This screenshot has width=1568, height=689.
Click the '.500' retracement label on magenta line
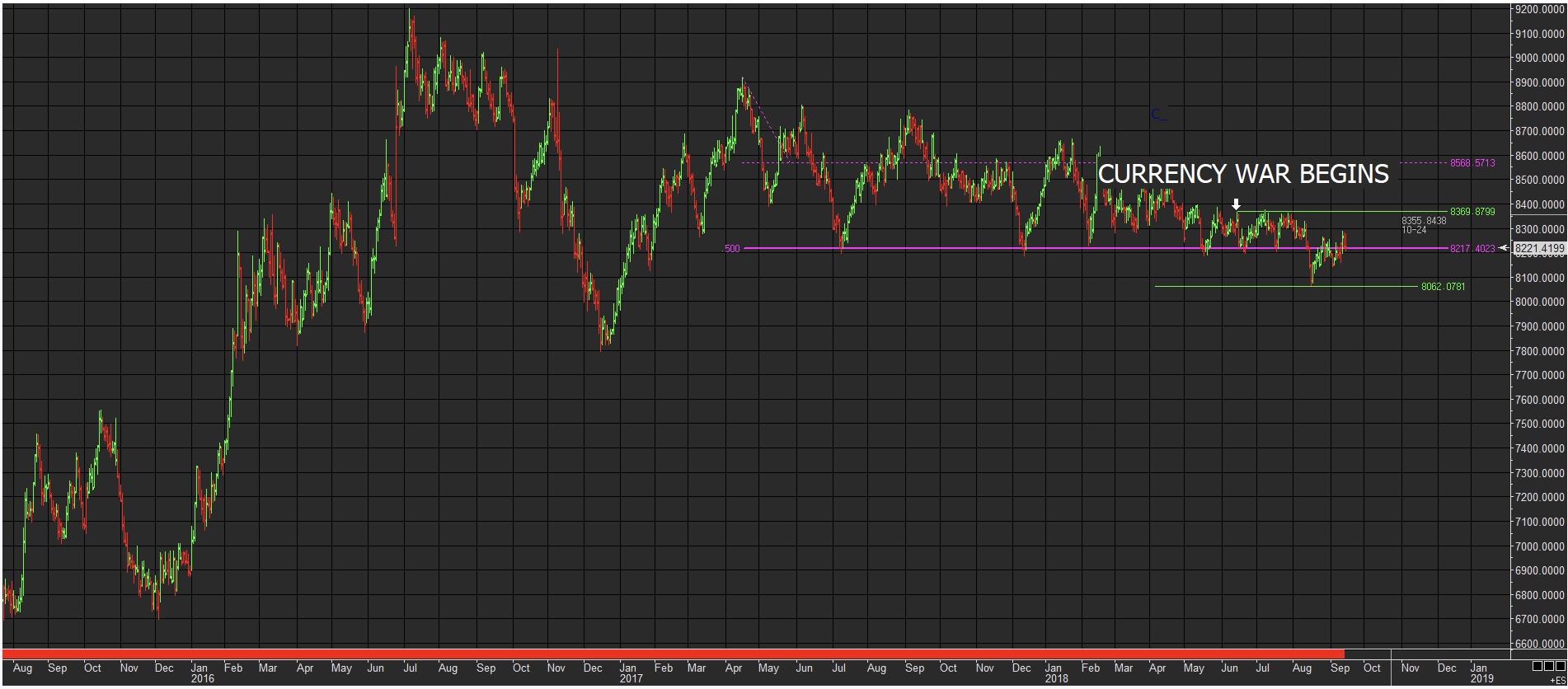coord(732,249)
